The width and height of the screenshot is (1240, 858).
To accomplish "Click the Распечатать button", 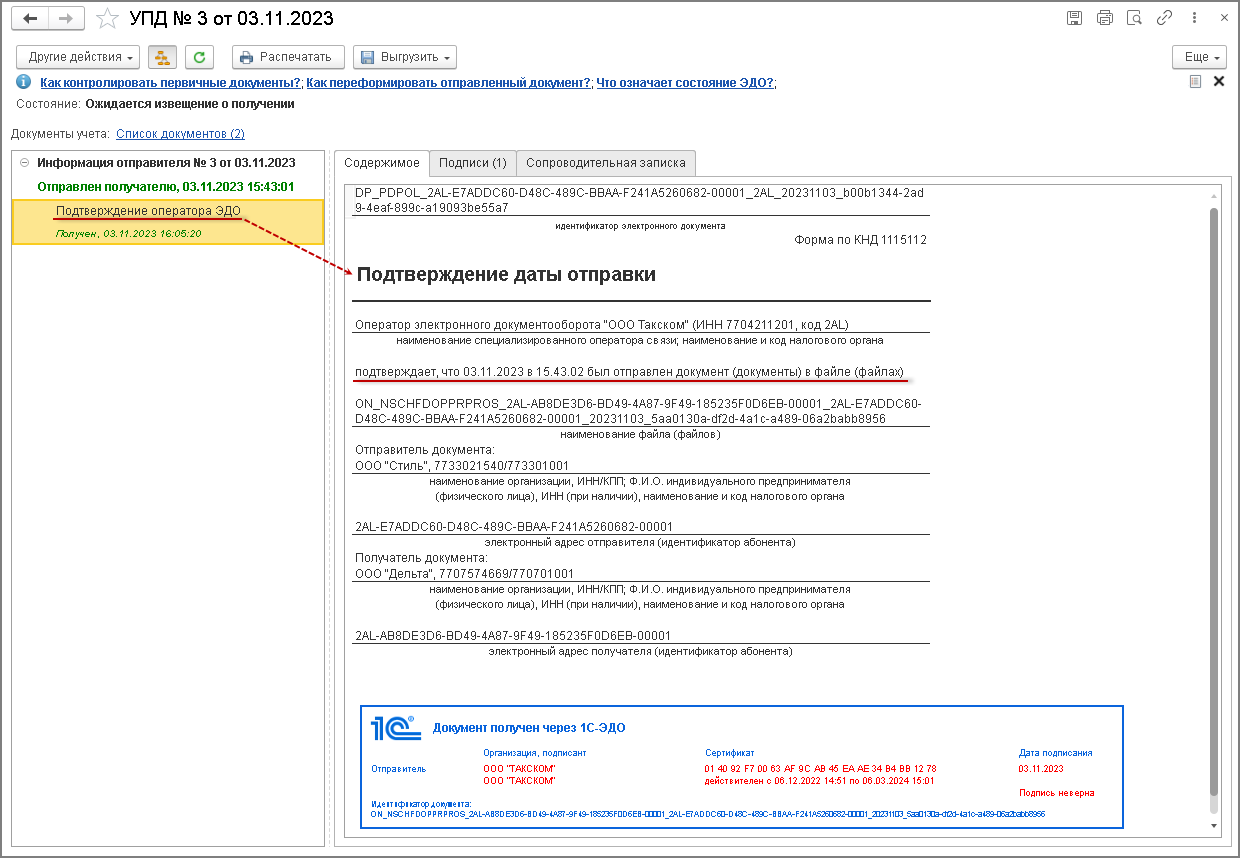I will click(288, 57).
